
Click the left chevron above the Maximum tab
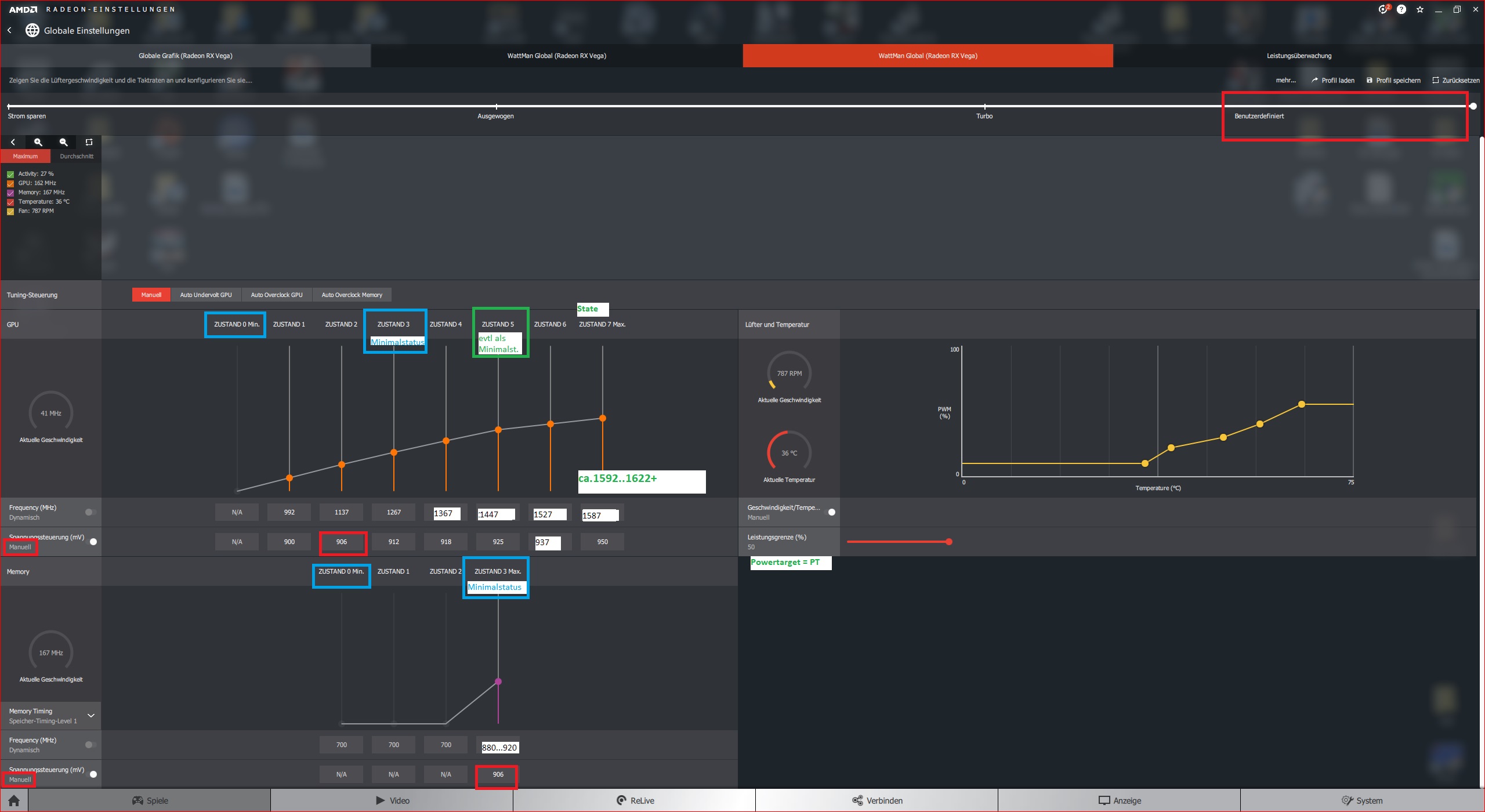click(x=13, y=142)
